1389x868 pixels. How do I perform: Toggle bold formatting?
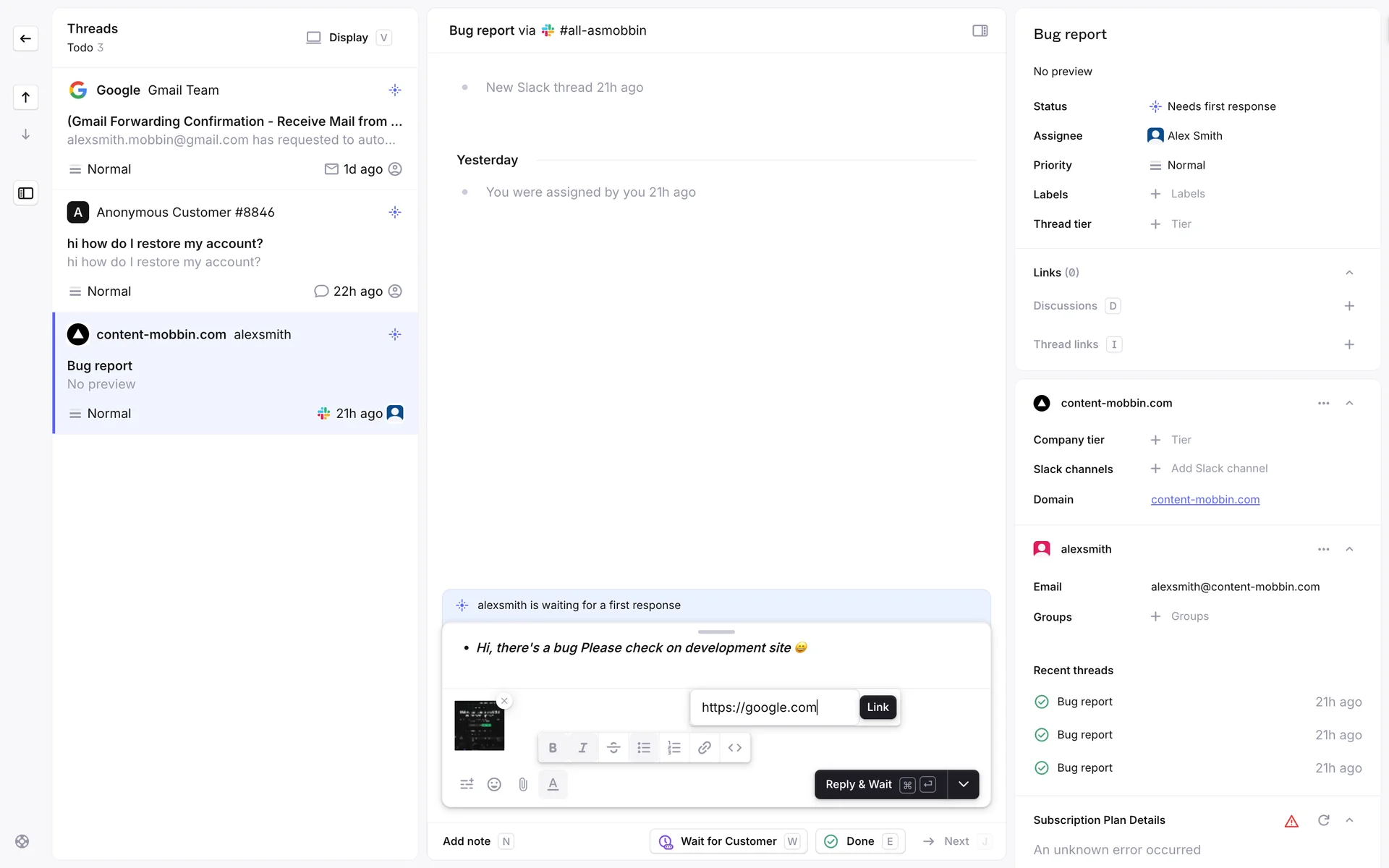coord(553,748)
